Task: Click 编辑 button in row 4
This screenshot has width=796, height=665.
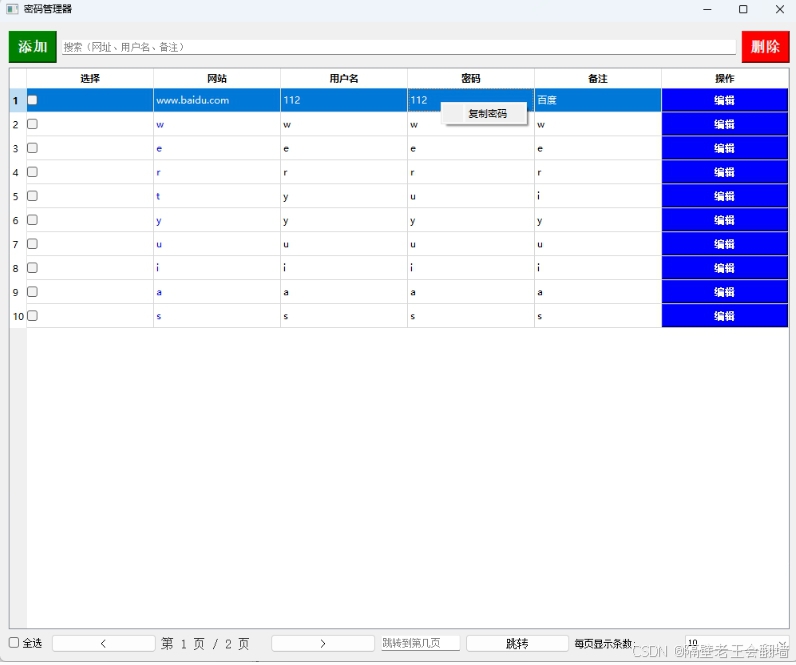Action: pyautogui.click(x=724, y=172)
